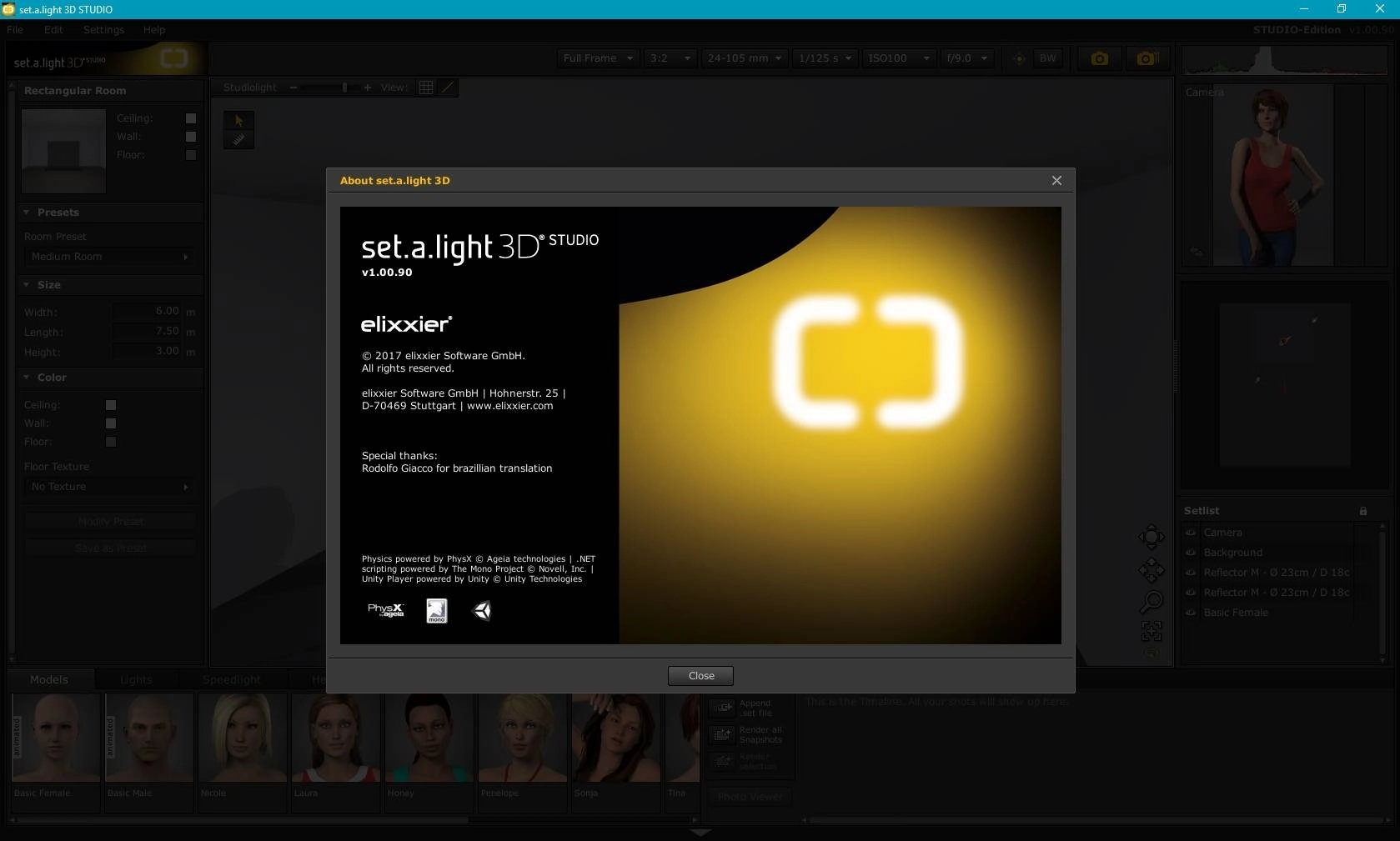Toggle visibility of Basic Female in Setlist

1191,613
